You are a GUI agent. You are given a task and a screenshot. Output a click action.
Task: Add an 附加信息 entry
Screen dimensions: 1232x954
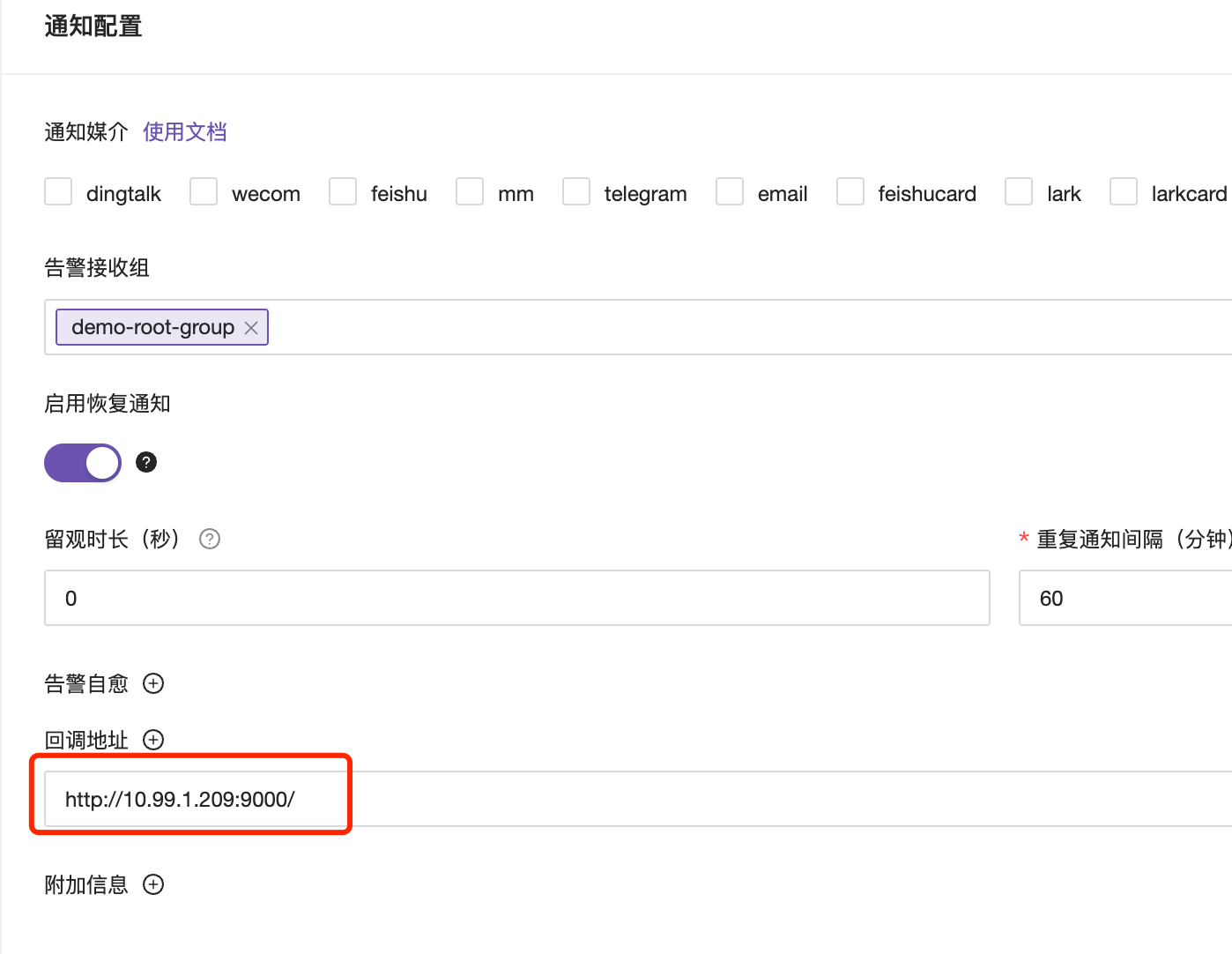point(153,884)
